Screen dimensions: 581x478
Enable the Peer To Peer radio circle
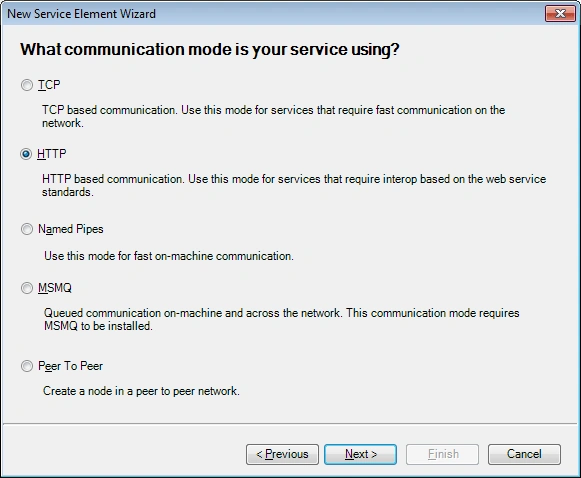click(x=27, y=366)
